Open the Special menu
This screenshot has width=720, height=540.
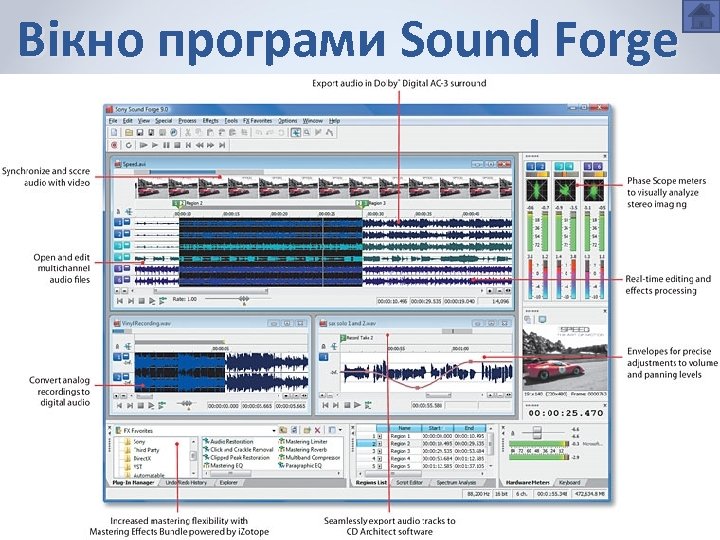tap(163, 121)
